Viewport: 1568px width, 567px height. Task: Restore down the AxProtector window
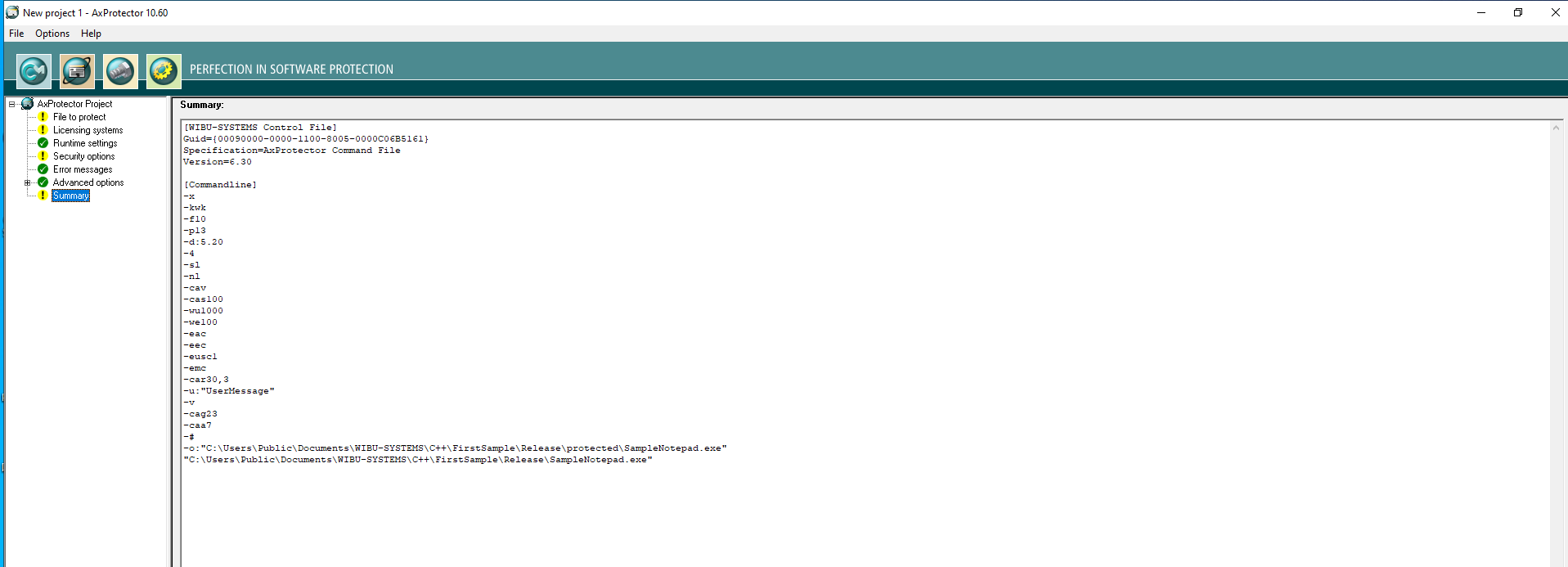coord(1518,12)
